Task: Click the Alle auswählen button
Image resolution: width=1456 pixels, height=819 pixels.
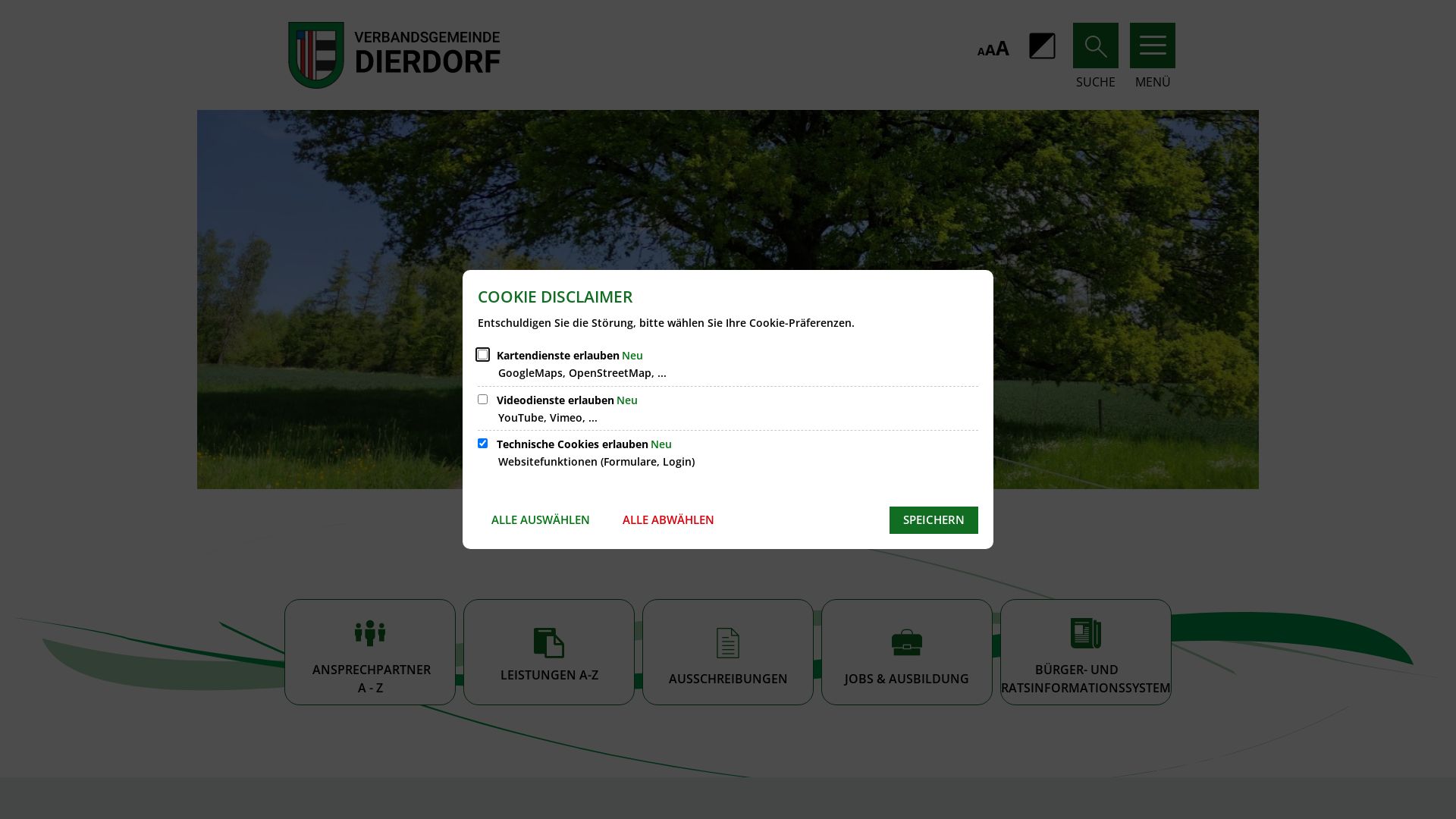Action: tap(540, 520)
